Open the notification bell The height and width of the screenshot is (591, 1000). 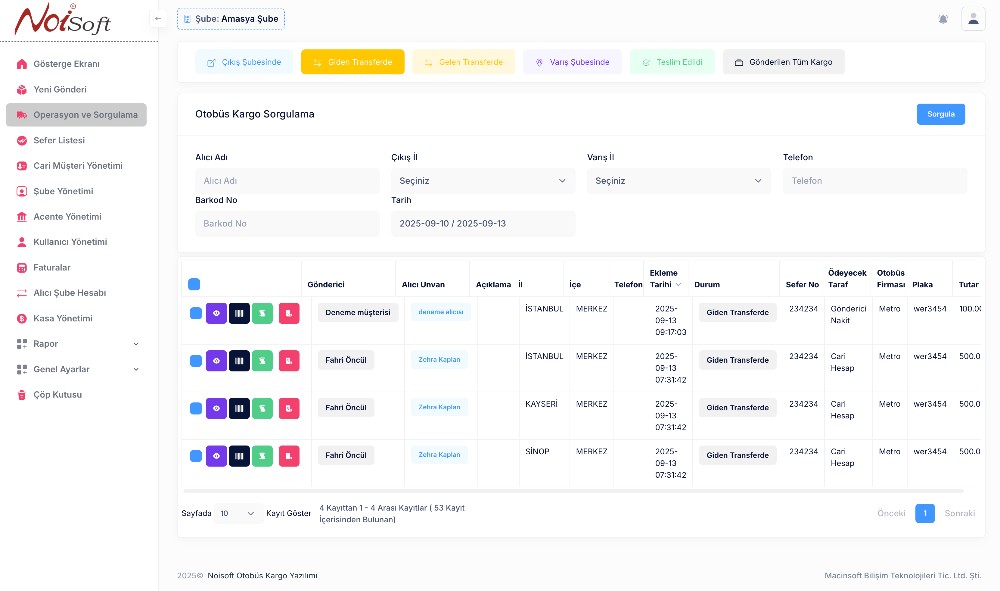click(x=943, y=19)
